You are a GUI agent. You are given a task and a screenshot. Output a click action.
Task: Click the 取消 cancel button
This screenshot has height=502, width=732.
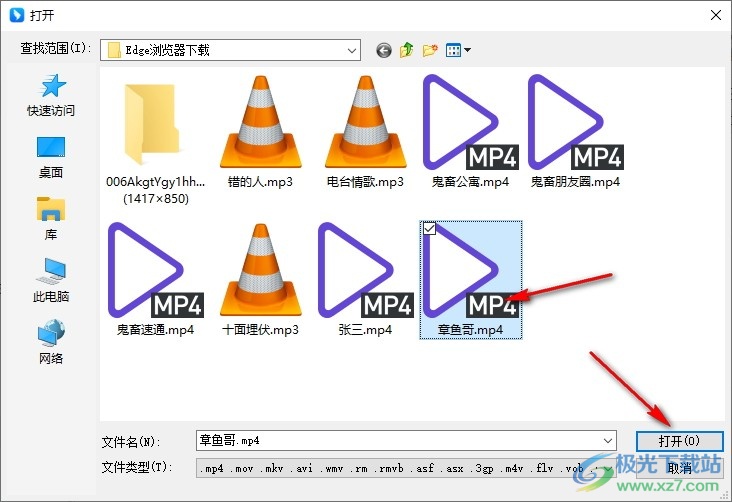click(679, 468)
